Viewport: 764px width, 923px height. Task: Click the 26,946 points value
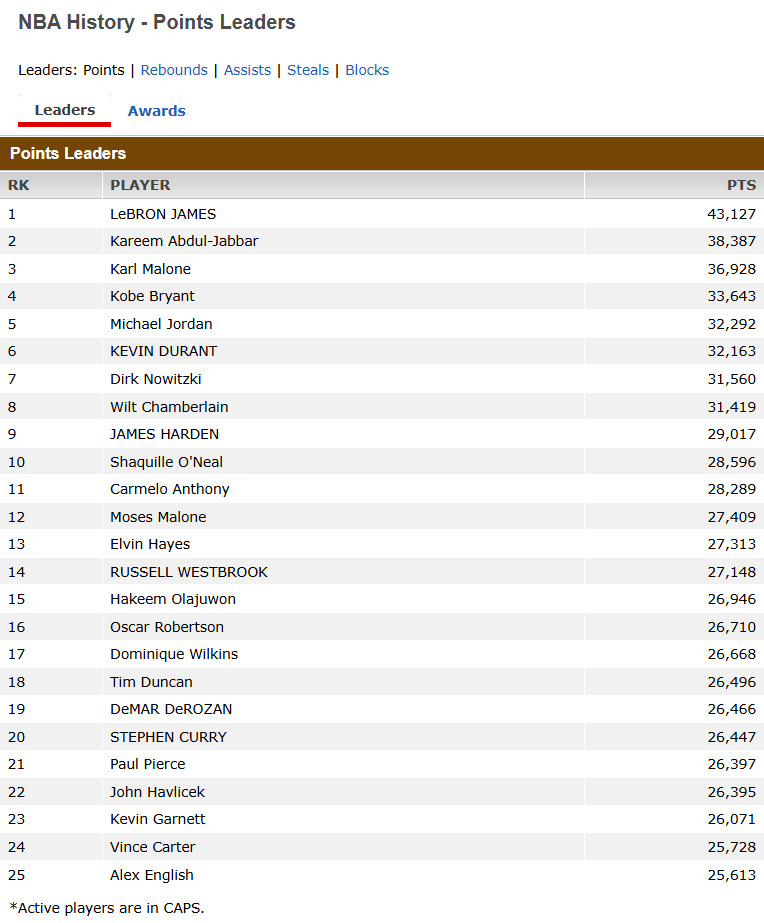(732, 599)
